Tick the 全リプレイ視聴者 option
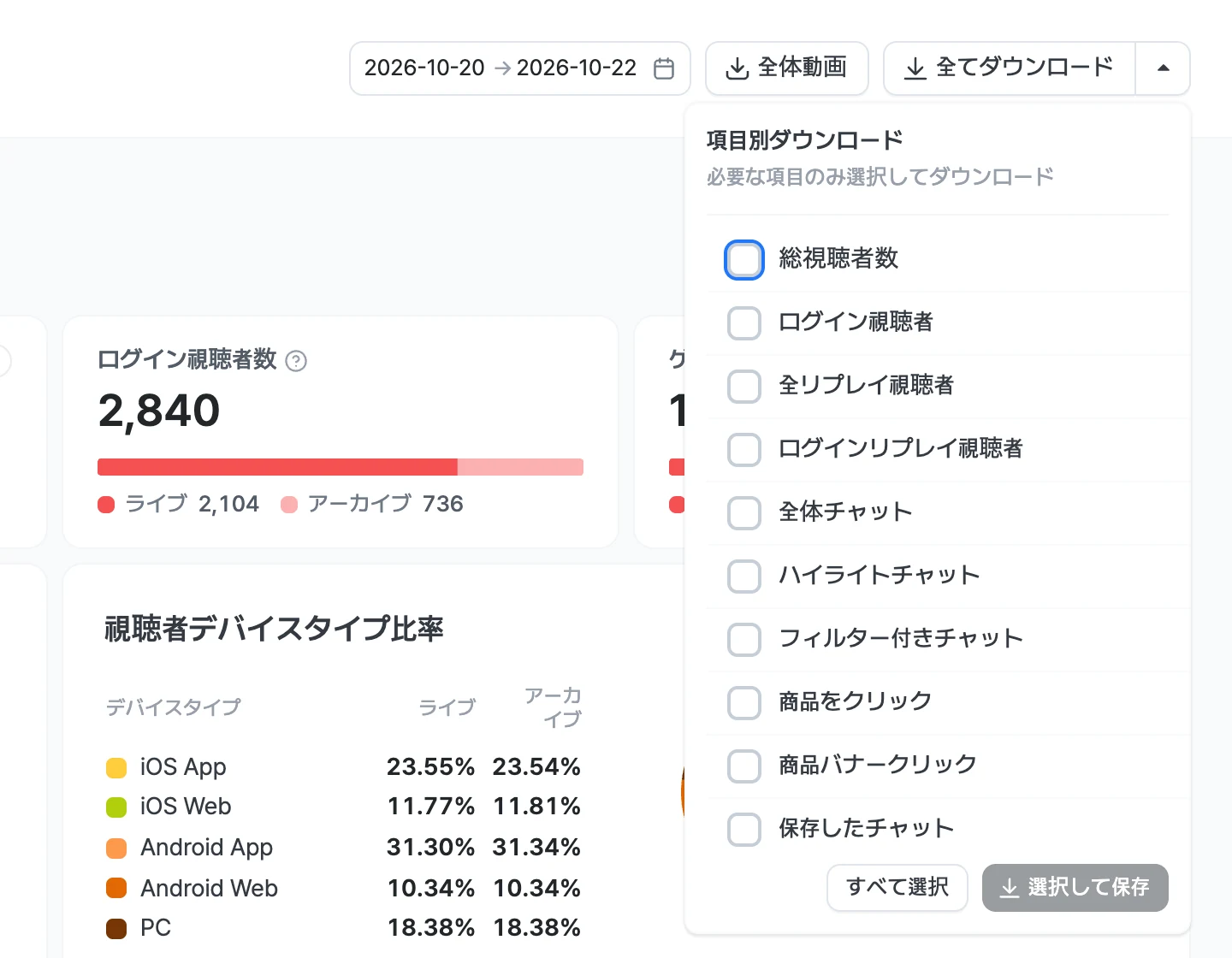Screen dimensions: 1232x958 [x=744, y=387]
